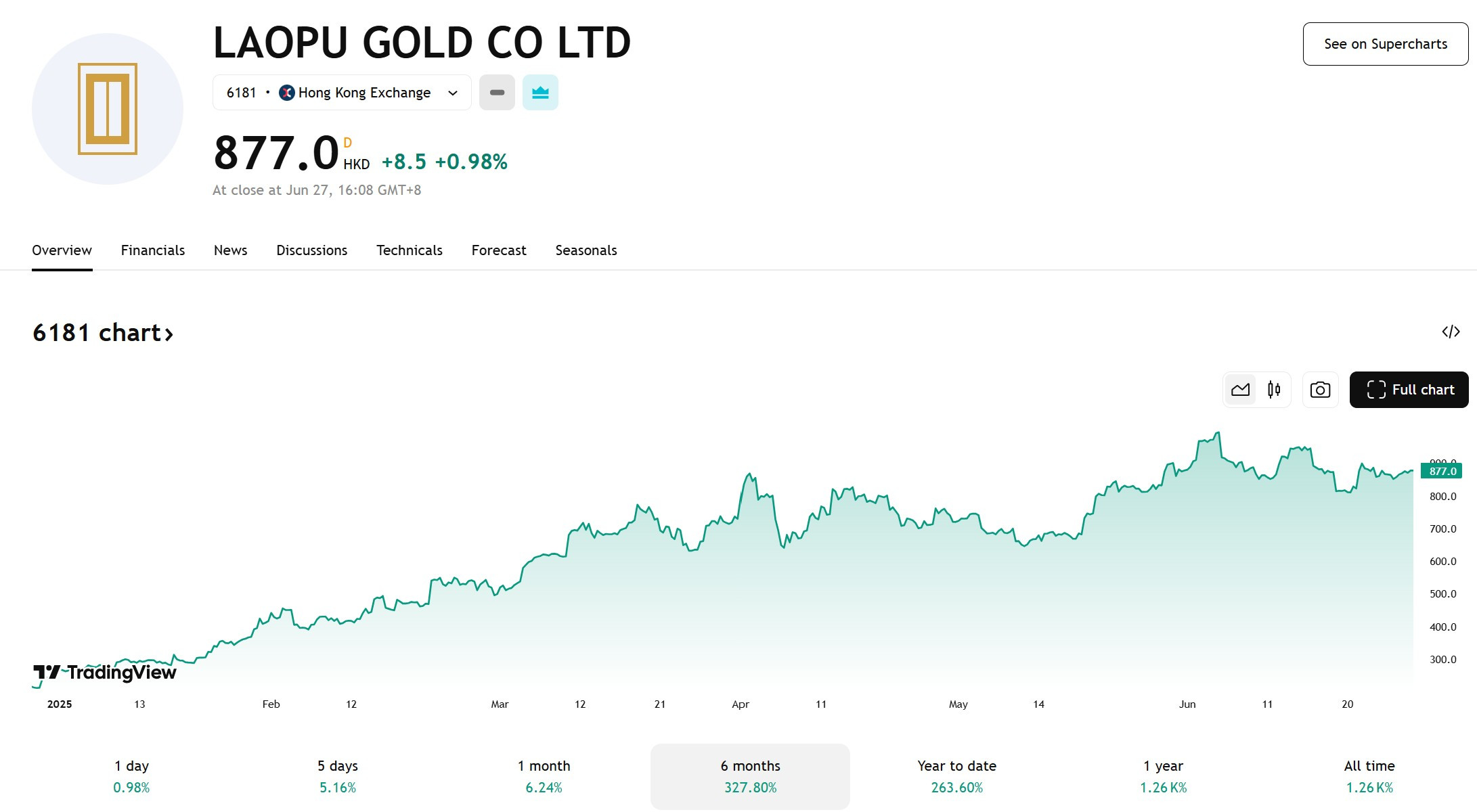
Task: Click the 300.0 price axis label
Action: click(1442, 660)
